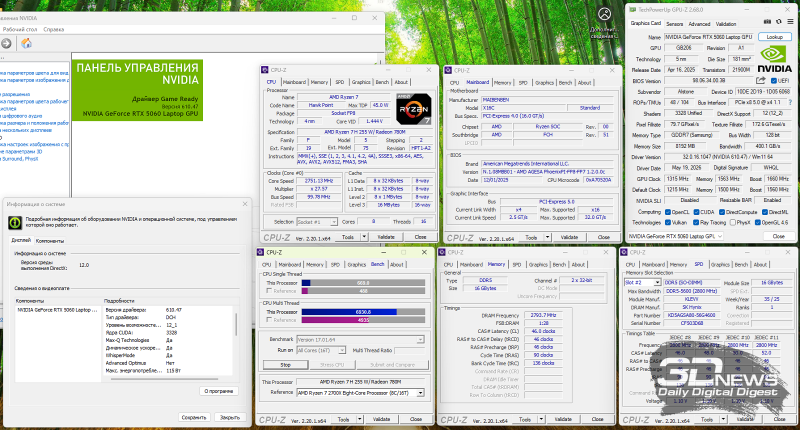Click the NVIDIA logo in GPU-Z

point(774,60)
